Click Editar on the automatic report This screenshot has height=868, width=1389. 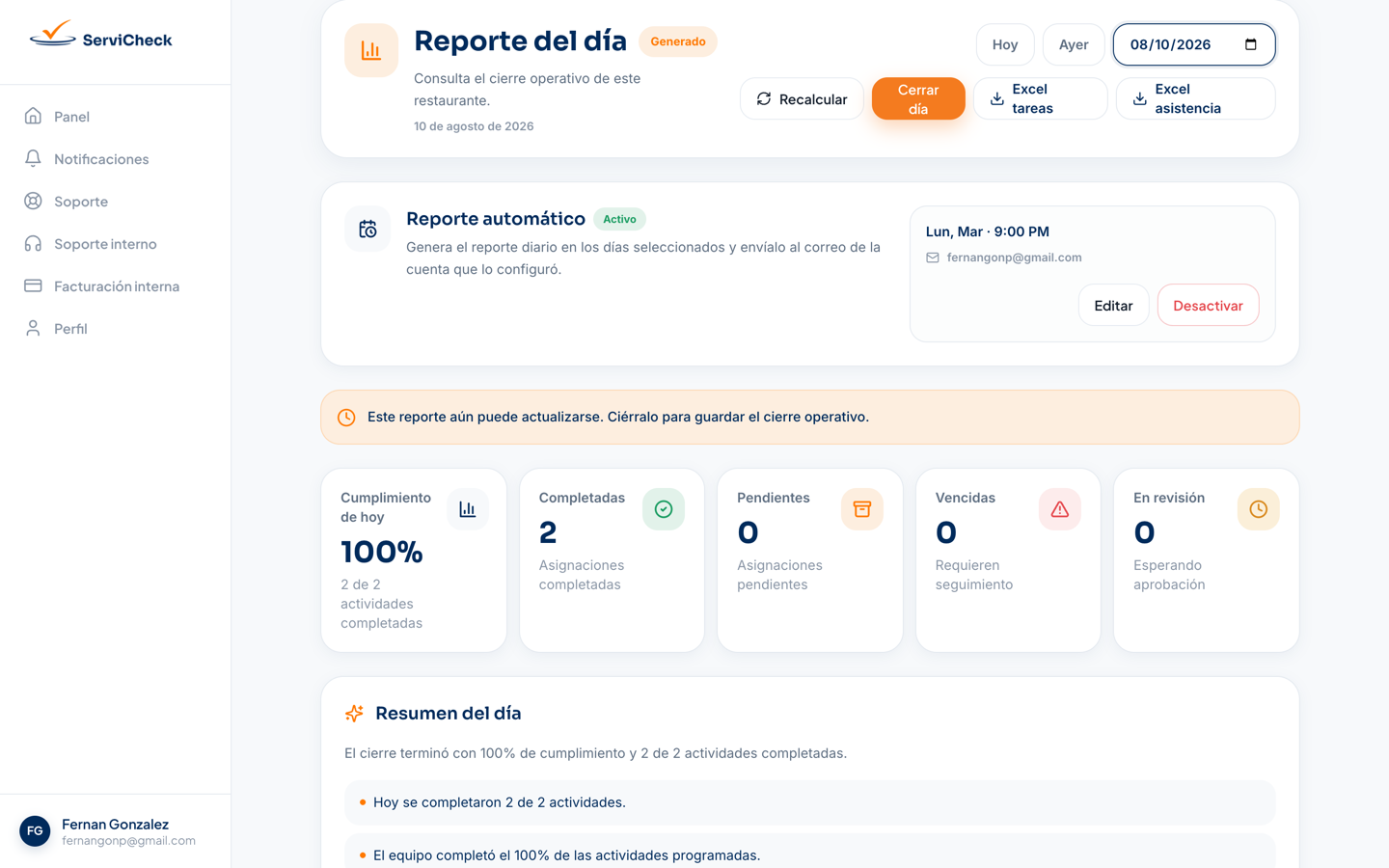(1113, 306)
